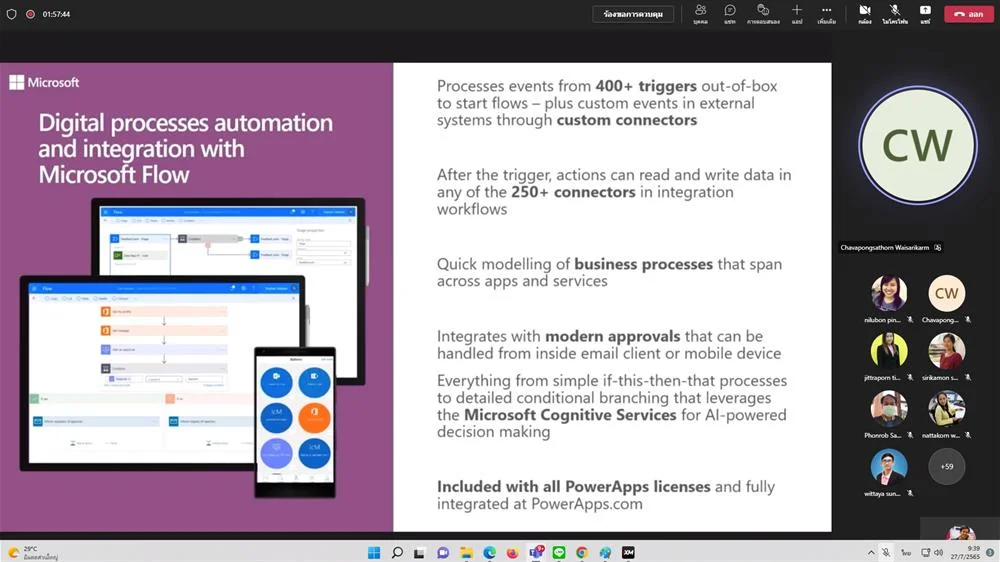
Task: Click muted mic icon next to wittaya sun
Action: 910,493
